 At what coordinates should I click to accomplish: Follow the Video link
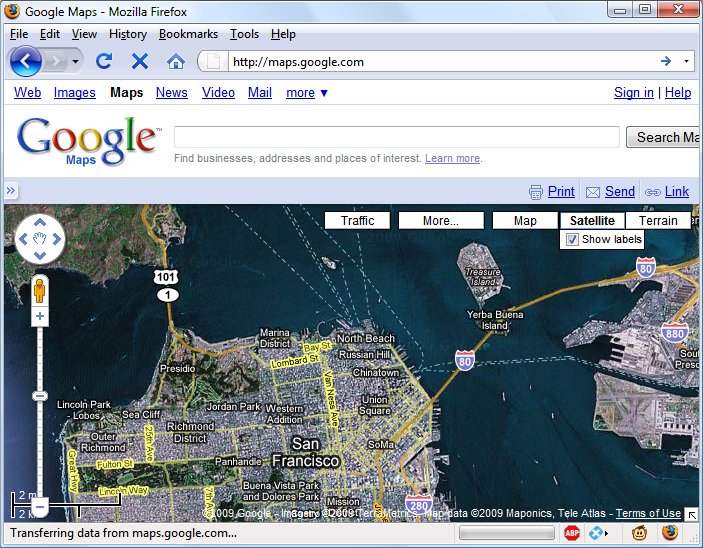click(x=218, y=92)
